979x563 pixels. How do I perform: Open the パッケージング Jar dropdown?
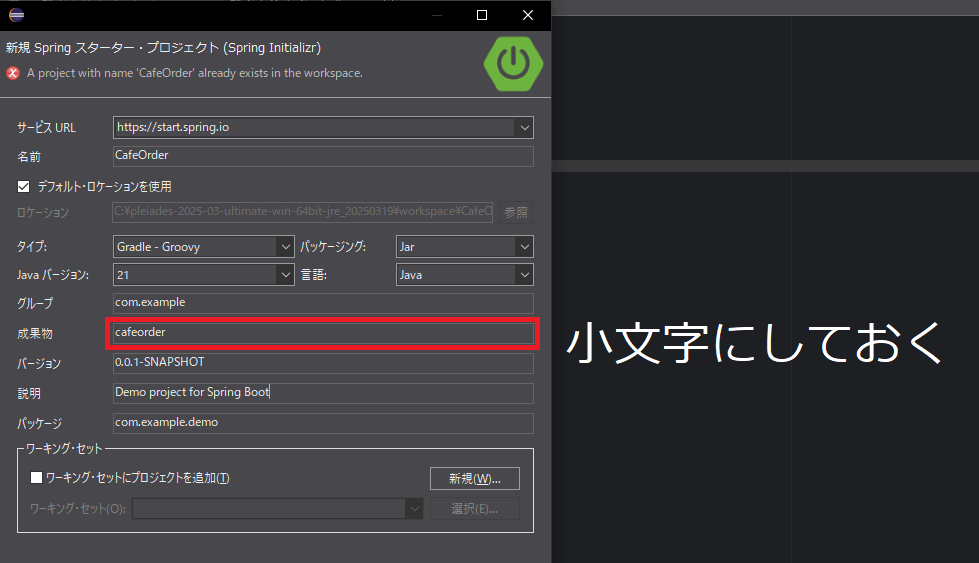click(x=523, y=246)
